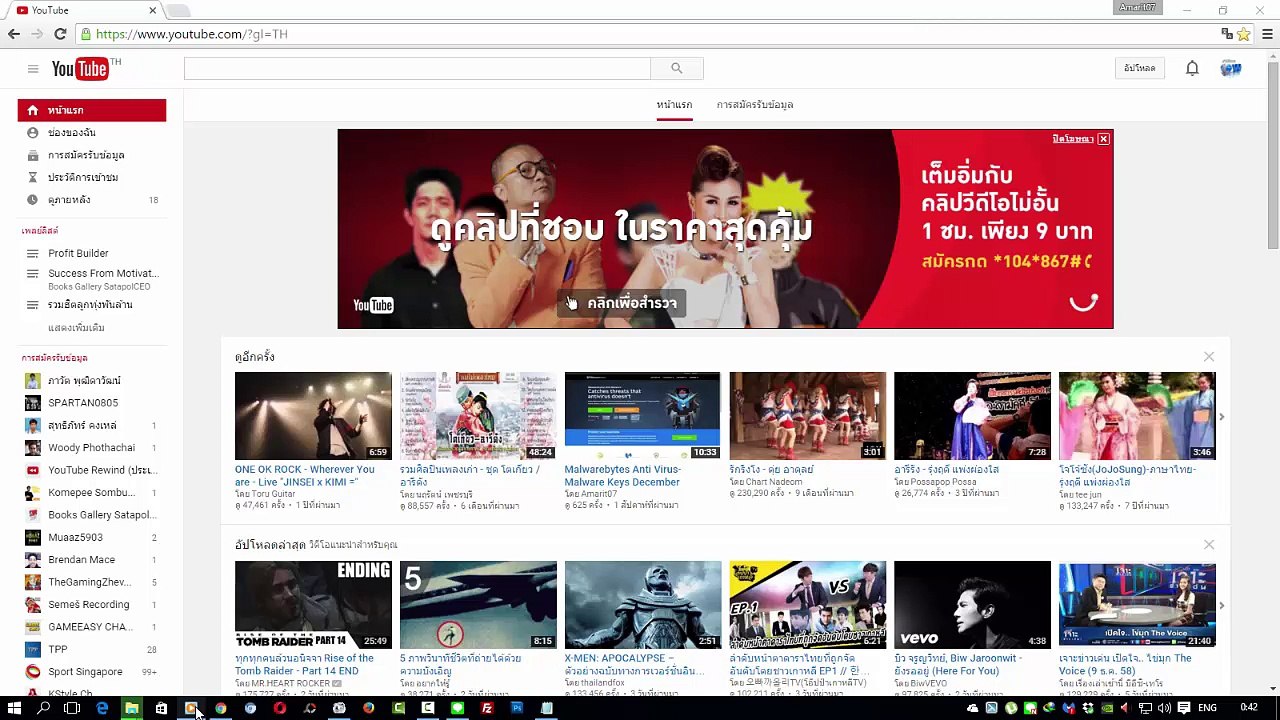The height and width of the screenshot is (720, 1280).
Task: Open Opera browser from taskbar
Action: coord(280,708)
